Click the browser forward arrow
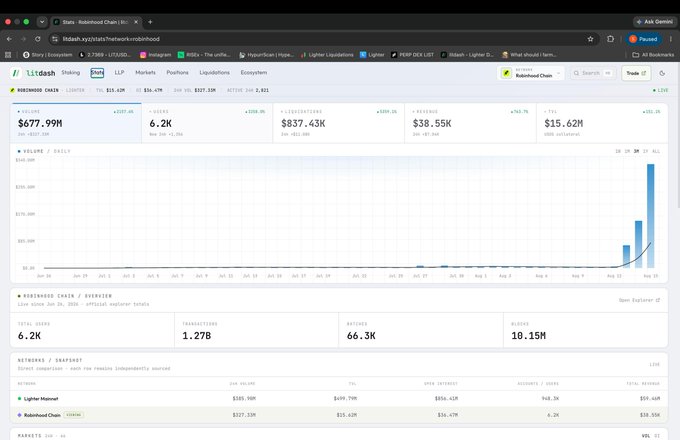Screen dimensions: 680x440 point(23,39)
